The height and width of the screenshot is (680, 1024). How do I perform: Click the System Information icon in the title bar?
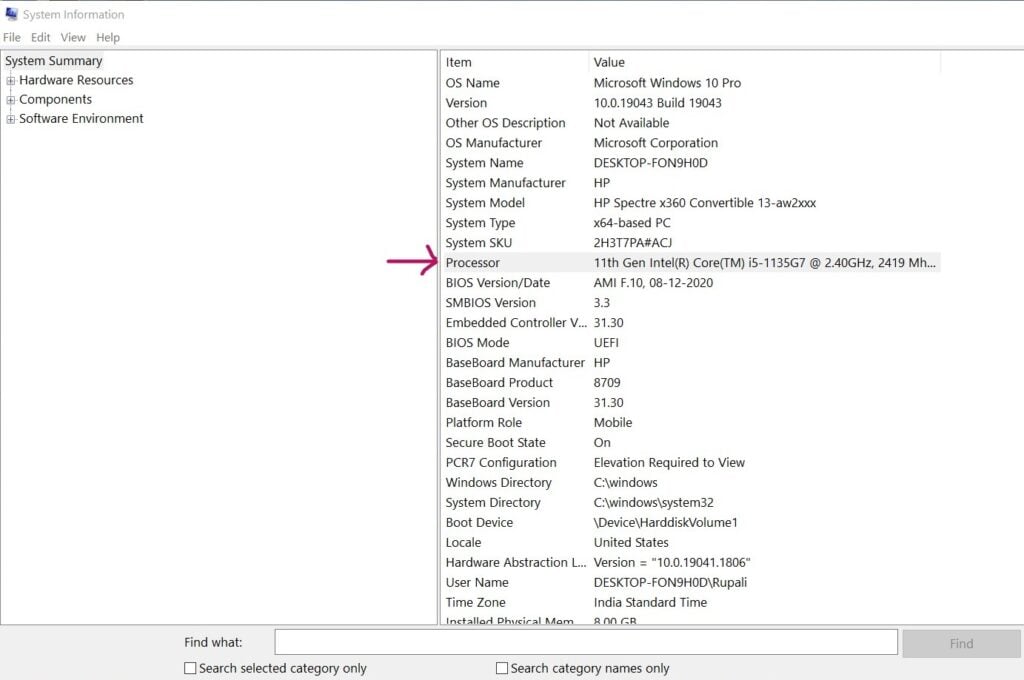[11, 13]
